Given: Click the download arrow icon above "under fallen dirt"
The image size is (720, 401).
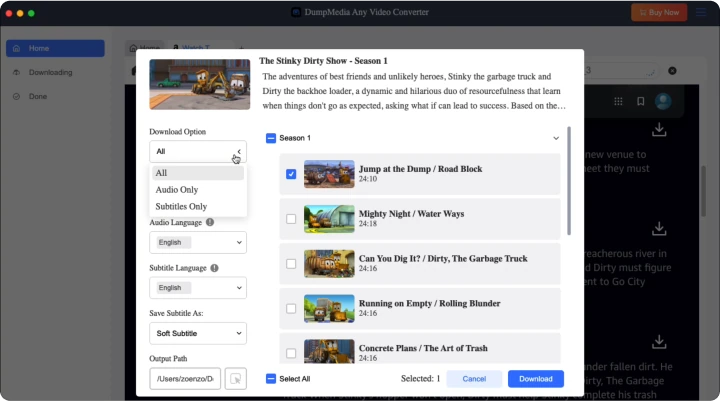Looking at the screenshot, I should point(659,342).
